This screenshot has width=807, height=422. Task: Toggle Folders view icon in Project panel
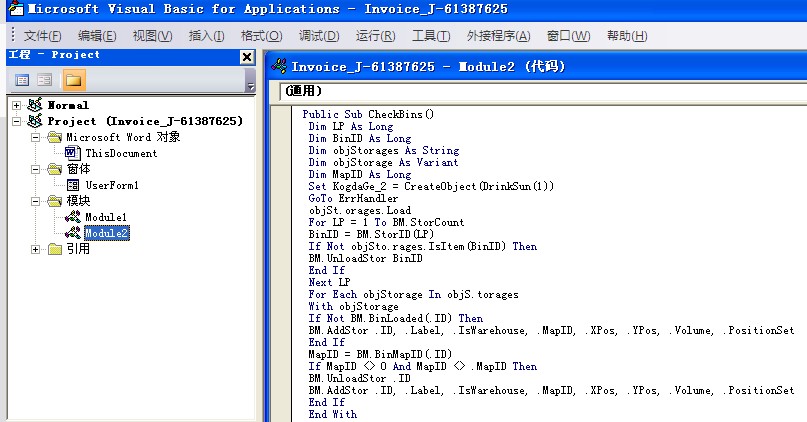[x=73, y=80]
